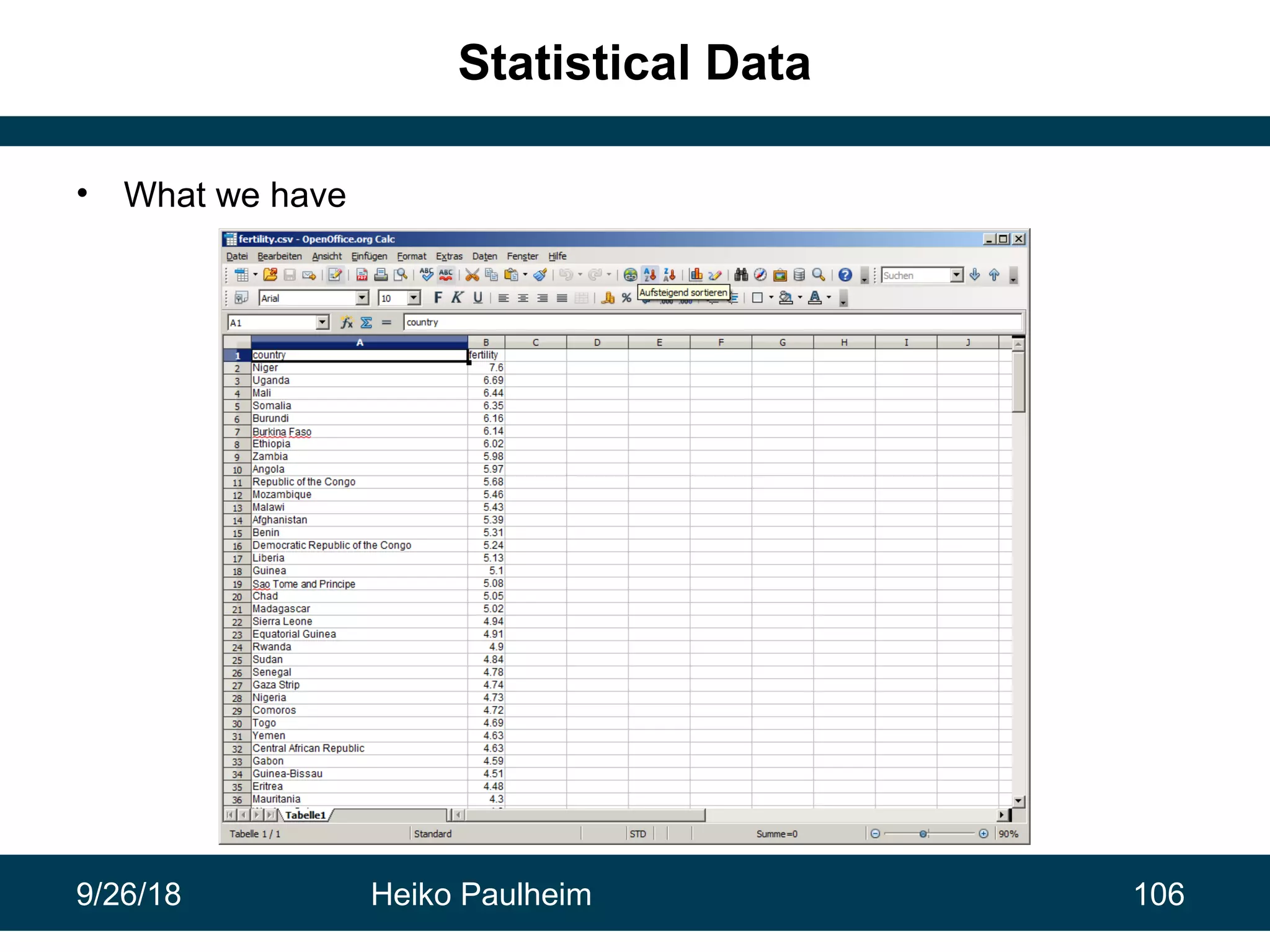Screen dimensions: 1270x952
Task: Toggle underline U button
Action: click(477, 298)
